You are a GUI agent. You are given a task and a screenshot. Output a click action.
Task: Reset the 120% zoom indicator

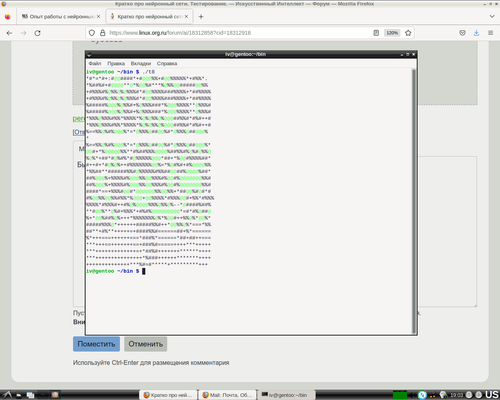[392, 33]
